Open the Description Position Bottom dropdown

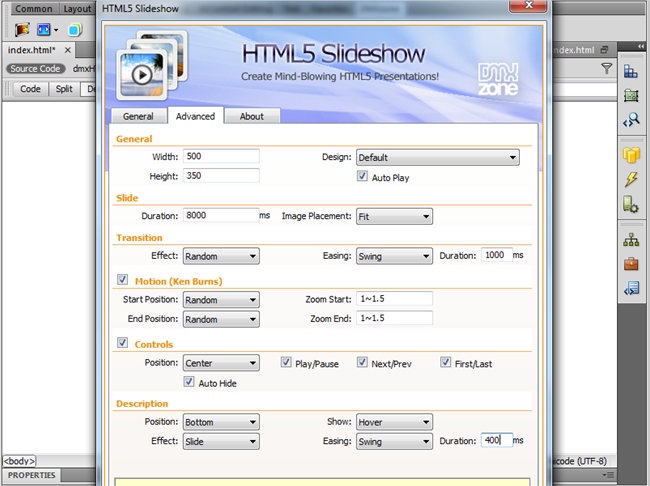point(221,422)
